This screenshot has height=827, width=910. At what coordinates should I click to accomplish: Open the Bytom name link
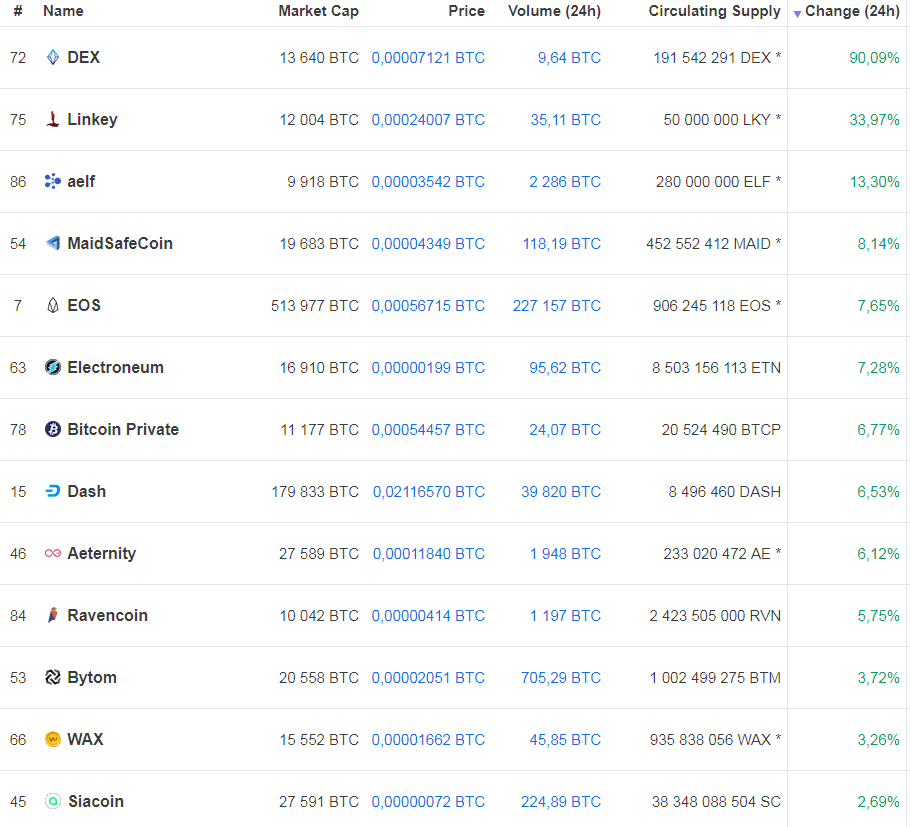tap(92, 678)
